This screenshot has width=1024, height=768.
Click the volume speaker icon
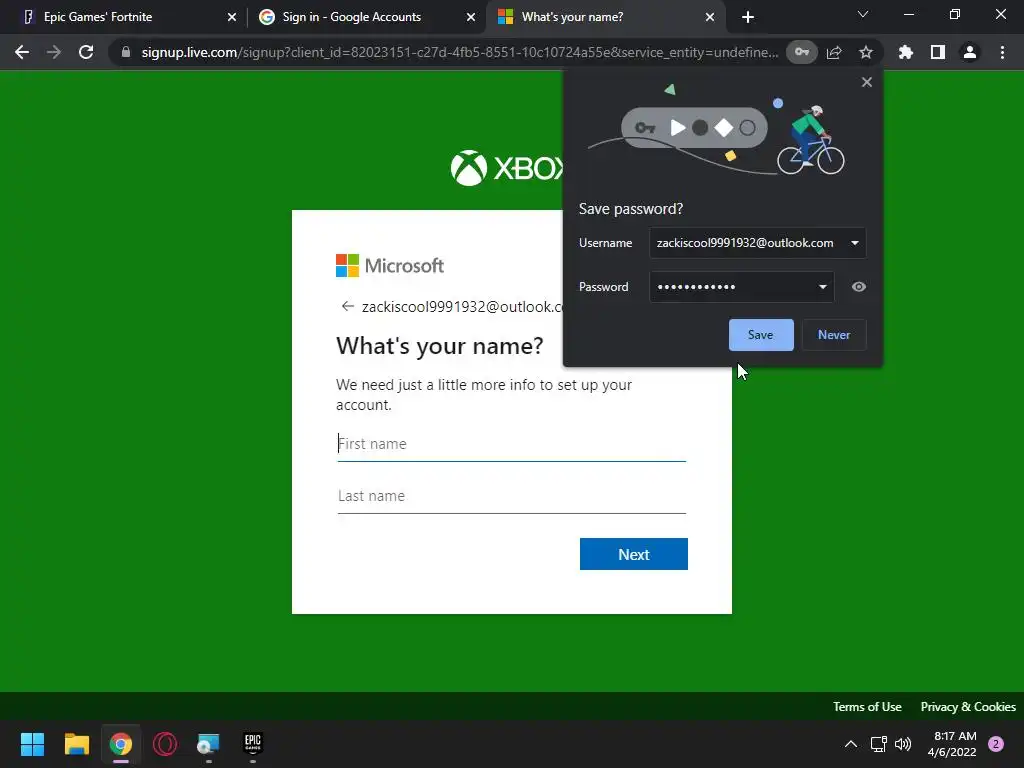click(x=903, y=744)
